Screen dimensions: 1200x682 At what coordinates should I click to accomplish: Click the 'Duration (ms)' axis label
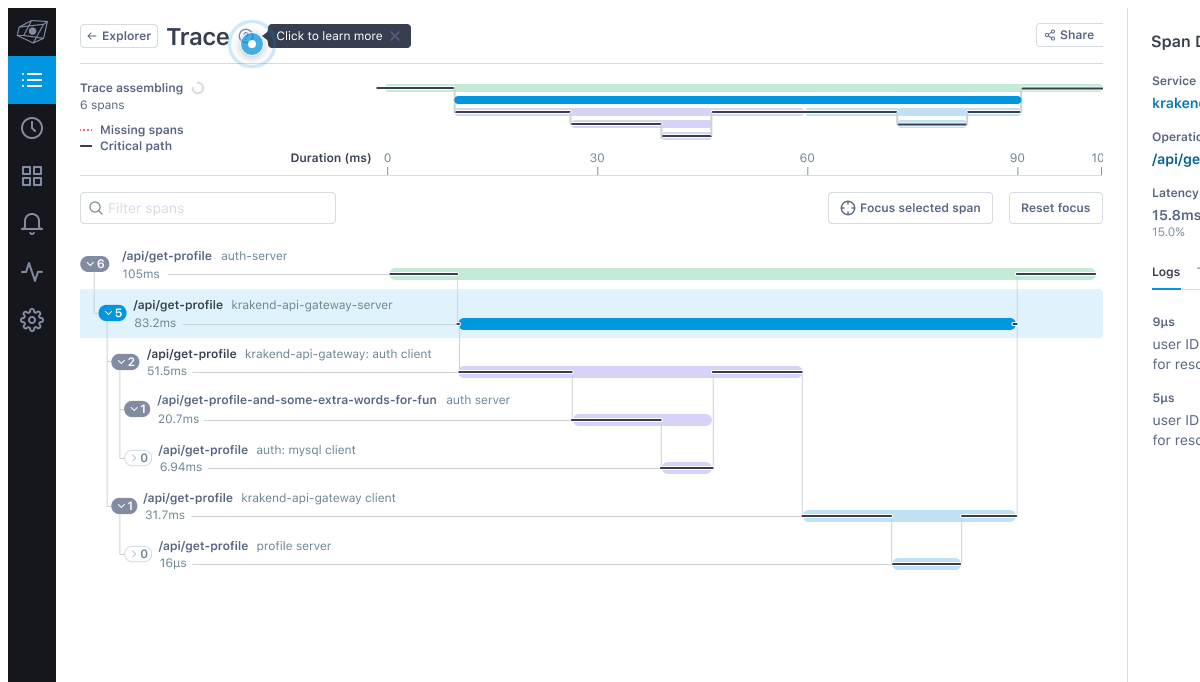tap(331, 158)
